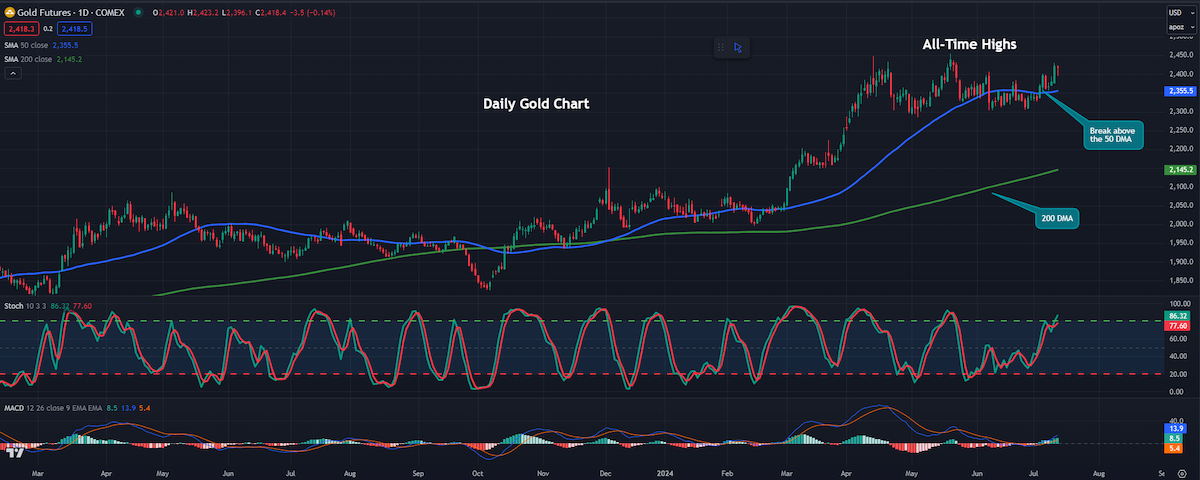Grab the floating toolbar drag handle
Image resolution: width=1200 pixels, height=480 pixels.
click(x=720, y=47)
